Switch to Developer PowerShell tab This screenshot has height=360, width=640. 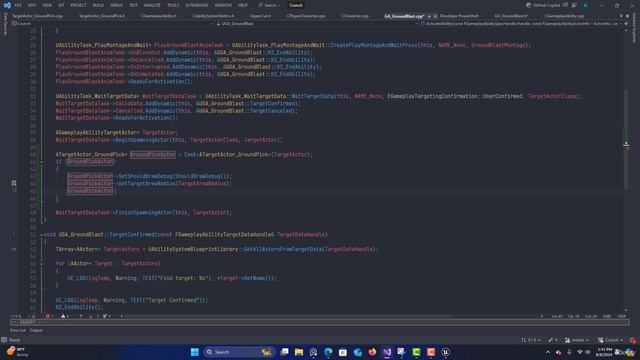pos(459,16)
